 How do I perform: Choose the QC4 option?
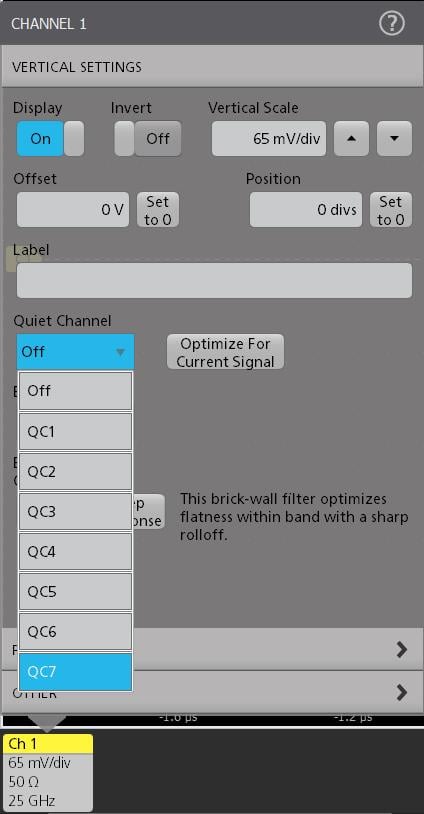[75, 551]
